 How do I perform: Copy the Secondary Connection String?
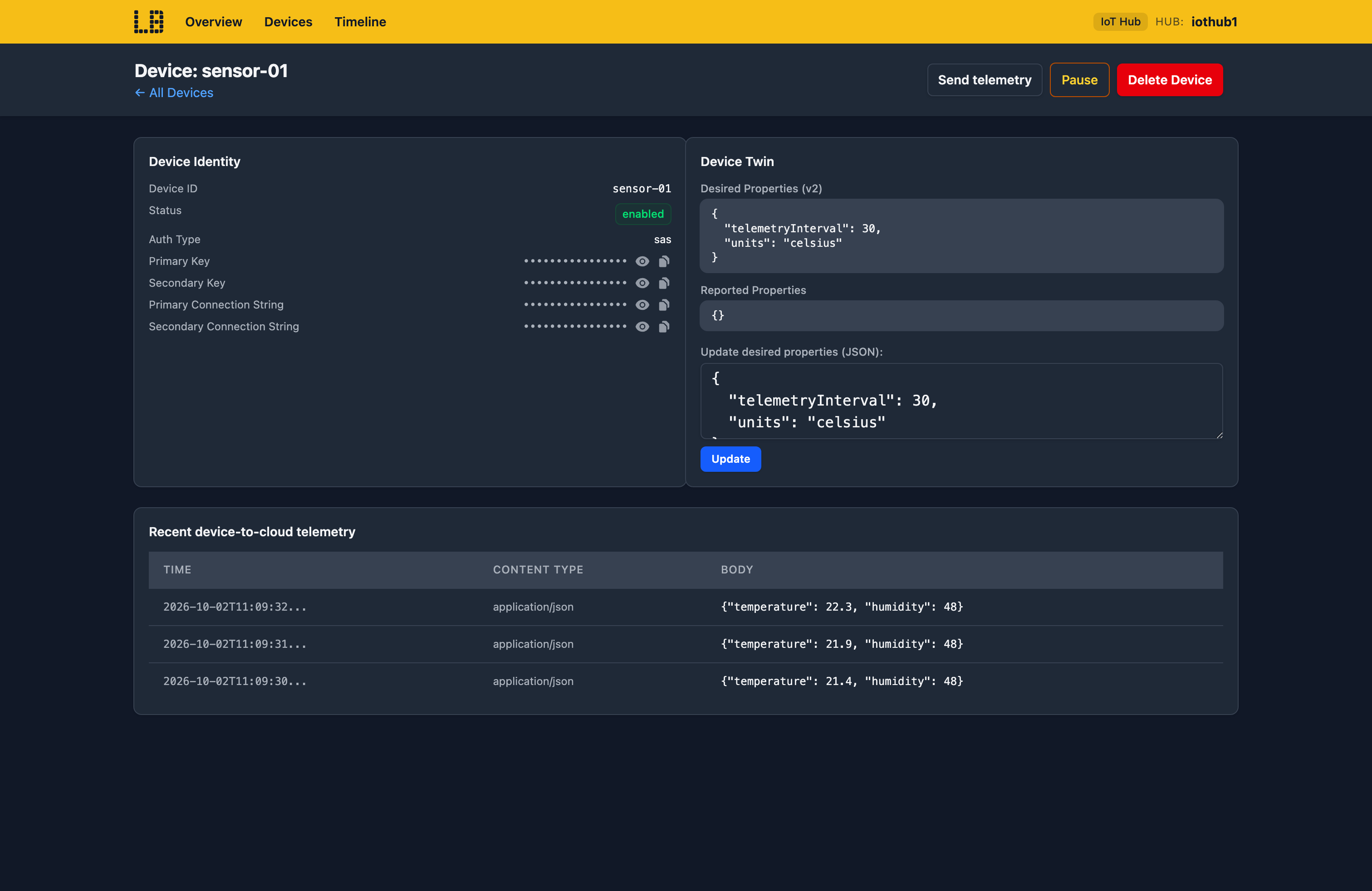click(x=664, y=327)
